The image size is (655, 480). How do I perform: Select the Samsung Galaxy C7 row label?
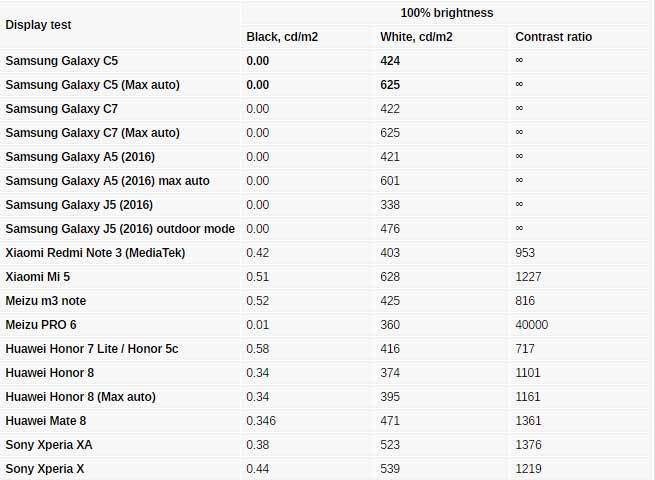[x=61, y=109]
